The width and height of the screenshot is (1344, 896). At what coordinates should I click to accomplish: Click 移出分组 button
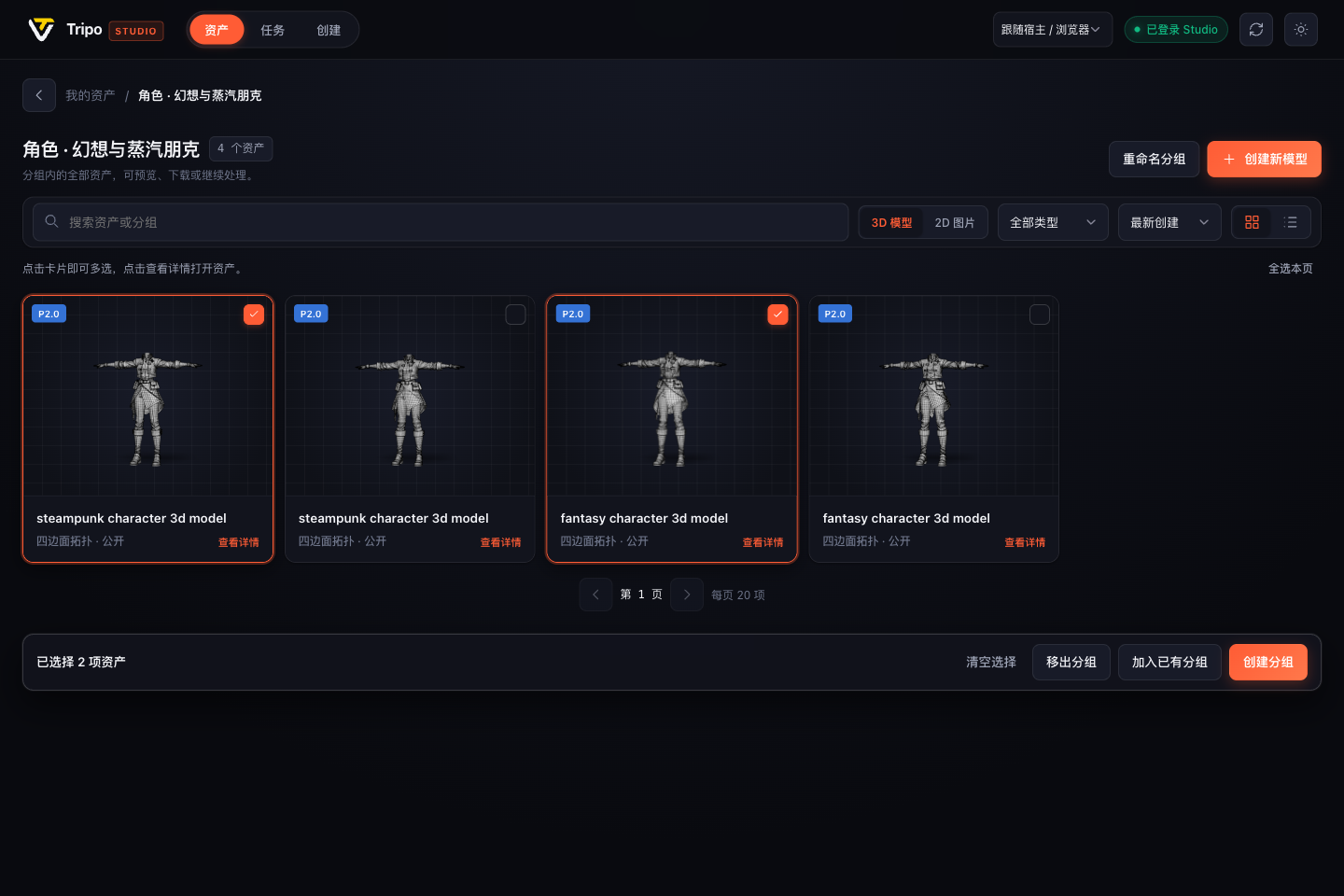pos(1071,662)
